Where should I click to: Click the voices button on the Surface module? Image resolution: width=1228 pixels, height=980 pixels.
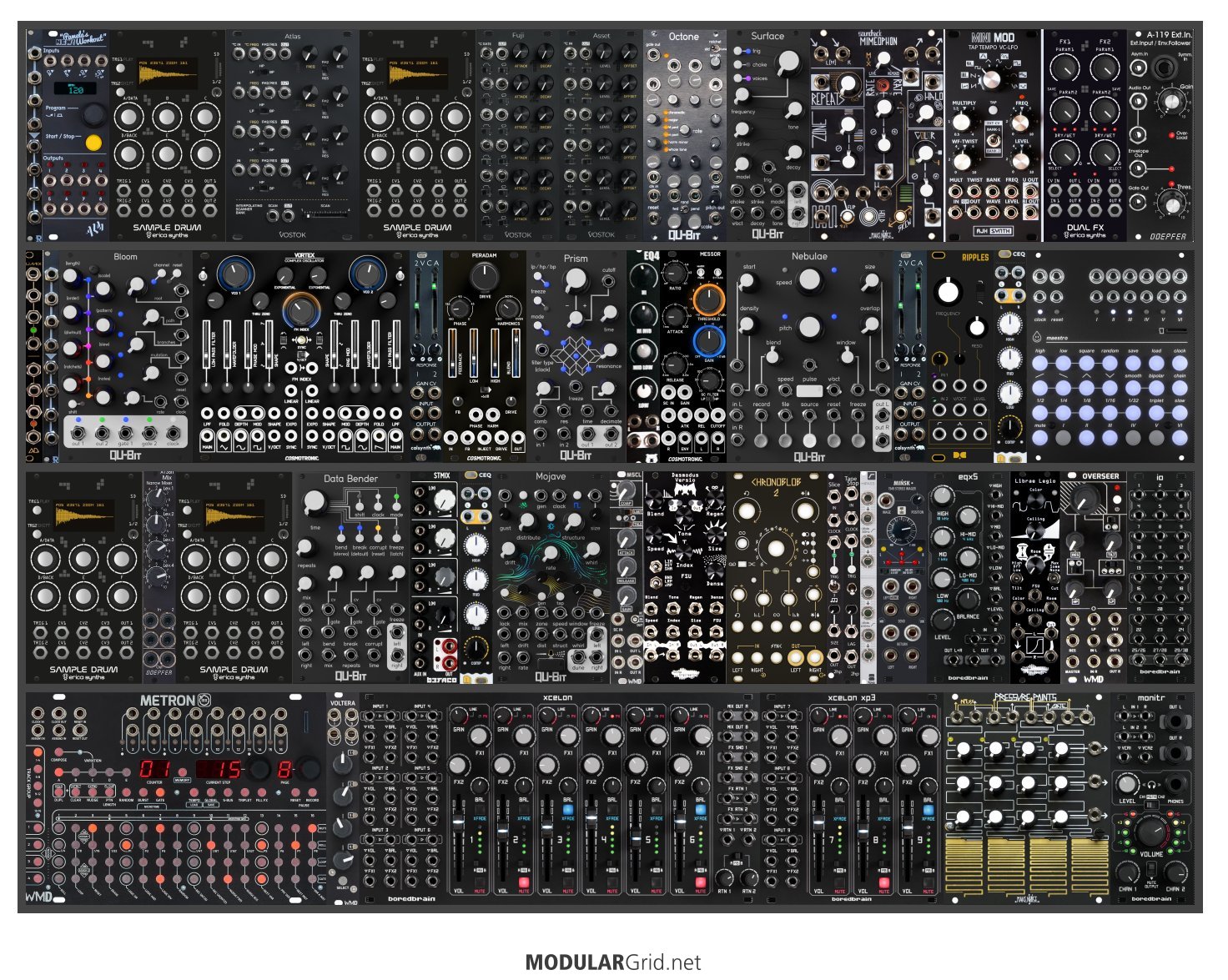[x=737, y=78]
